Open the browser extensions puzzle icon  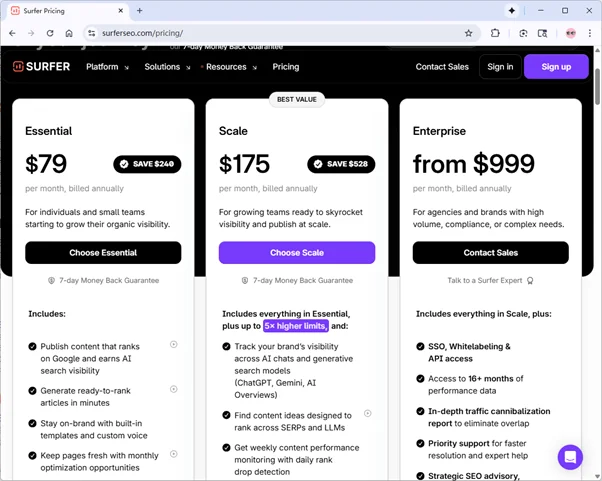point(495,33)
